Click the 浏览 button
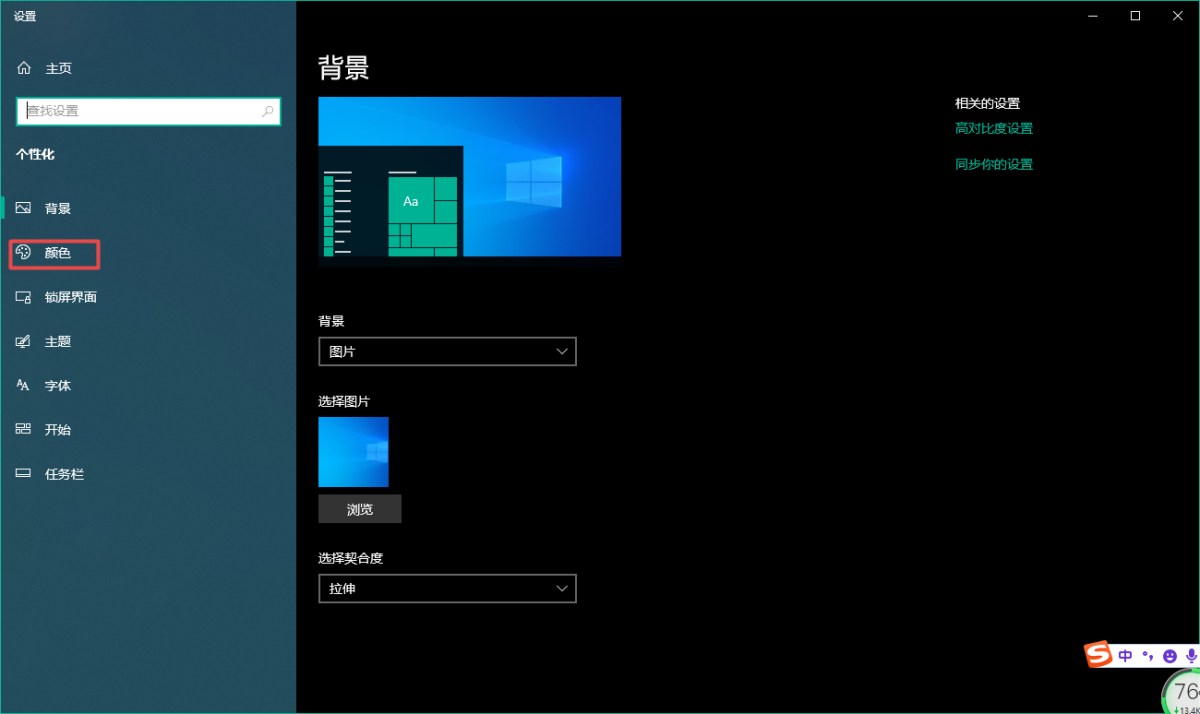Screen dimensions: 1200x714 [360, 509]
